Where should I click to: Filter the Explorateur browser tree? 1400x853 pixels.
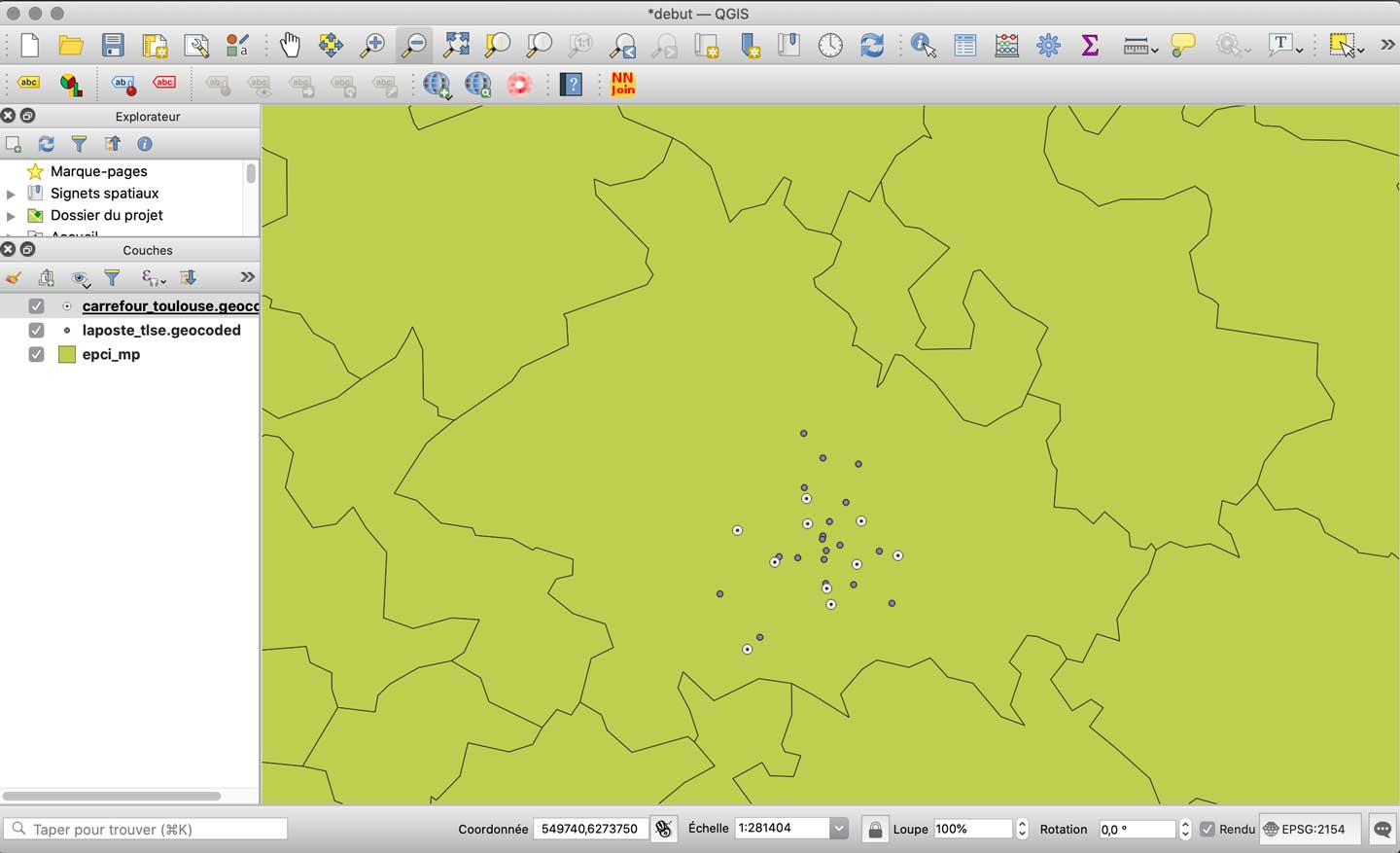pyautogui.click(x=79, y=144)
